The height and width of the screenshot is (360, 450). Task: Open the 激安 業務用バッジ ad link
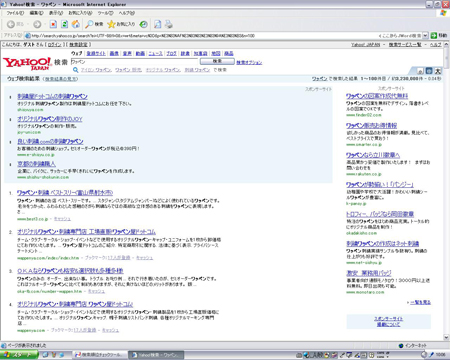[369, 273]
